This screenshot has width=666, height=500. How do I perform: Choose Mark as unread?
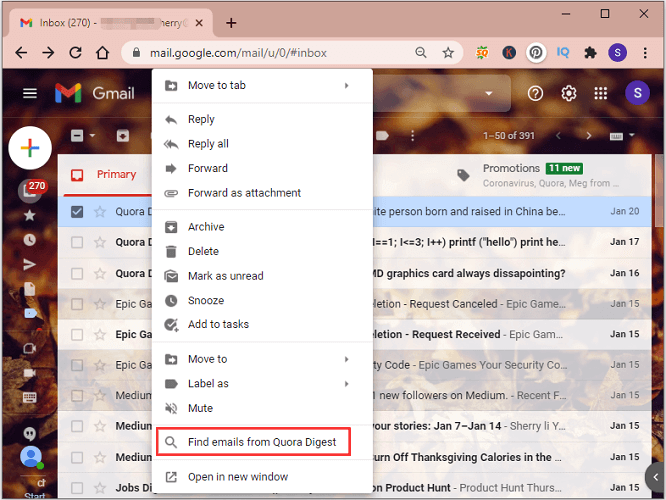(262, 276)
